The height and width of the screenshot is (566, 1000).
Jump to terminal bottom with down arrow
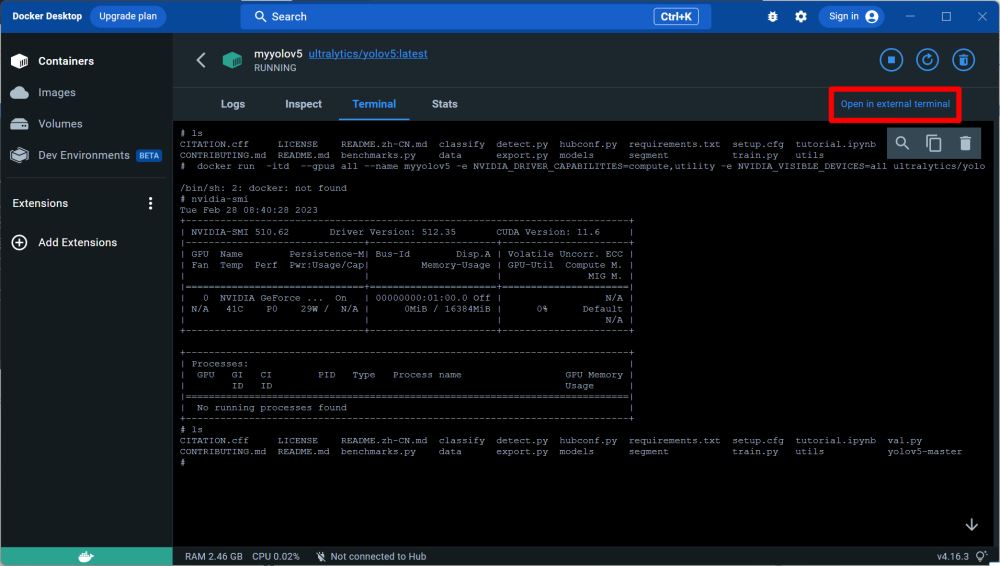pos(971,525)
